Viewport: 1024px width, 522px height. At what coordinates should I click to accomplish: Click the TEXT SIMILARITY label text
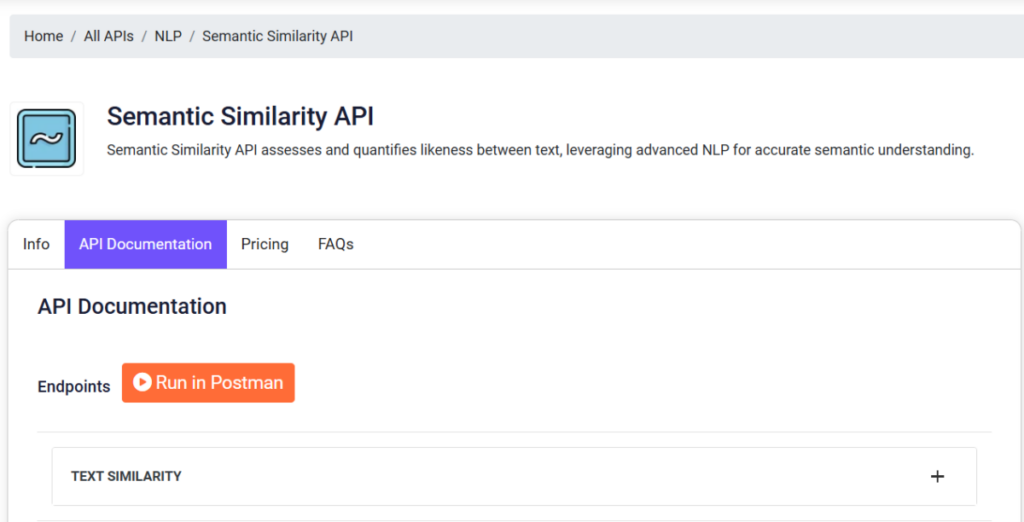click(x=126, y=476)
